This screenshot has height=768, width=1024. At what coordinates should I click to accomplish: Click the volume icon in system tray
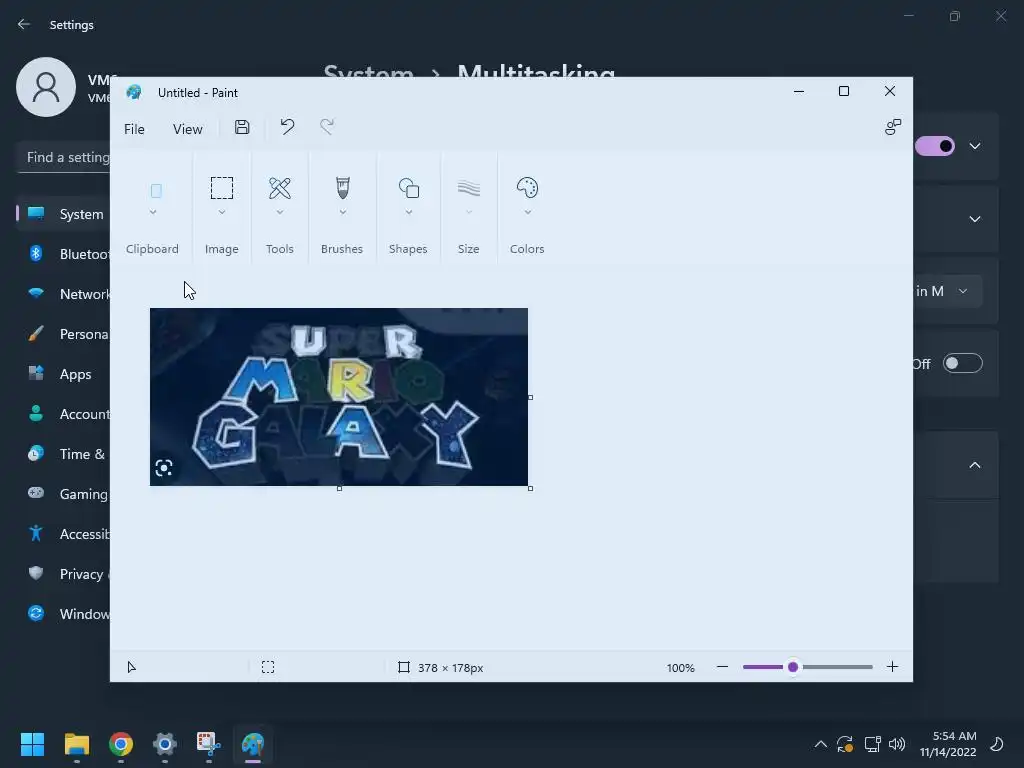point(897,743)
